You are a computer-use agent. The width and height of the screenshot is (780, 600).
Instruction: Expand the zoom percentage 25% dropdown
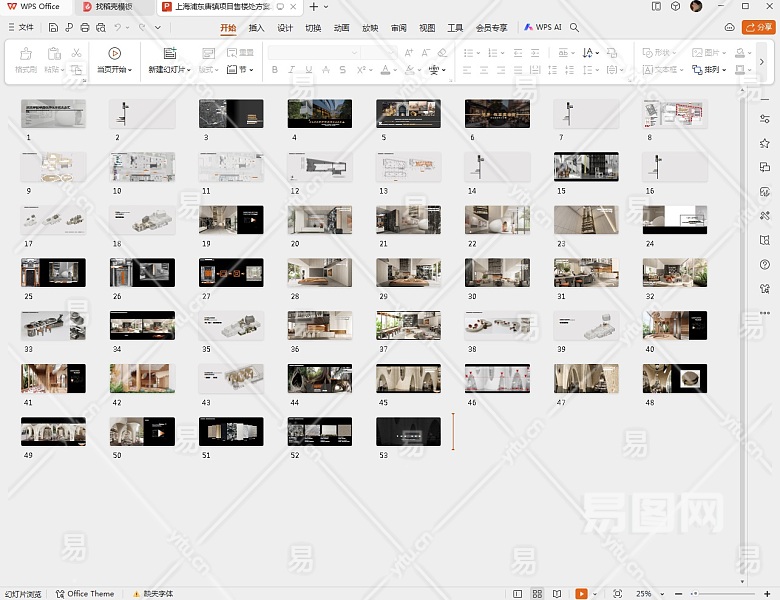[x=662, y=594]
